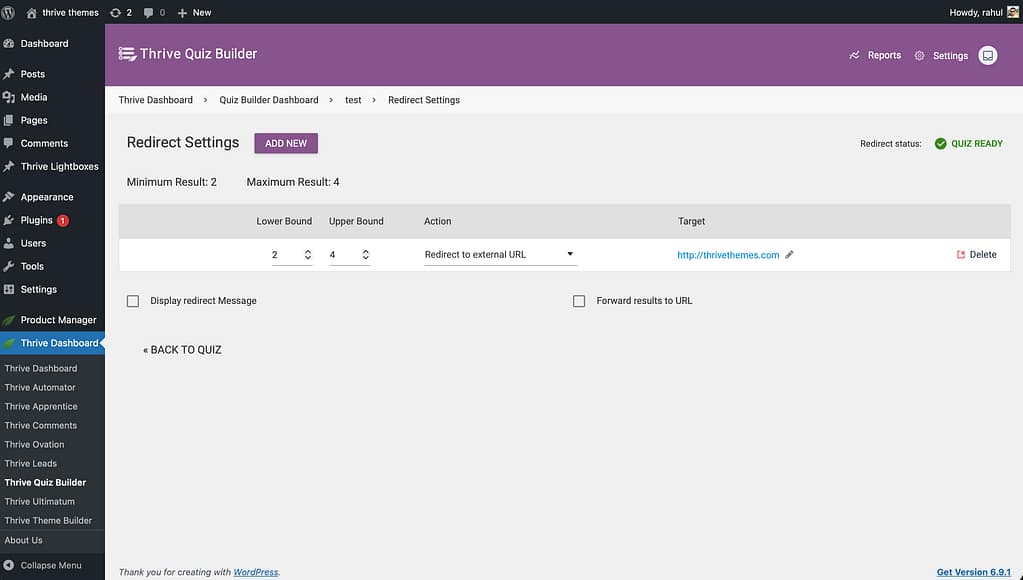This screenshot has width=1023, height=580.
Task: Adjust the Upper Bound stepper arrows
Action: coord(365,255)
